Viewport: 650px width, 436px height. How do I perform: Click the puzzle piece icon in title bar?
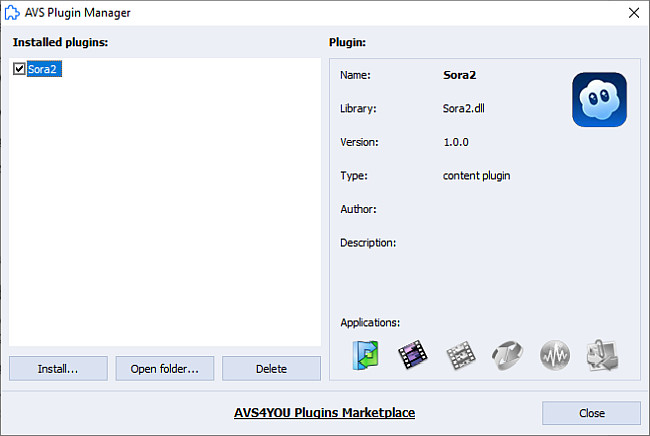click(x=12, y=13)
